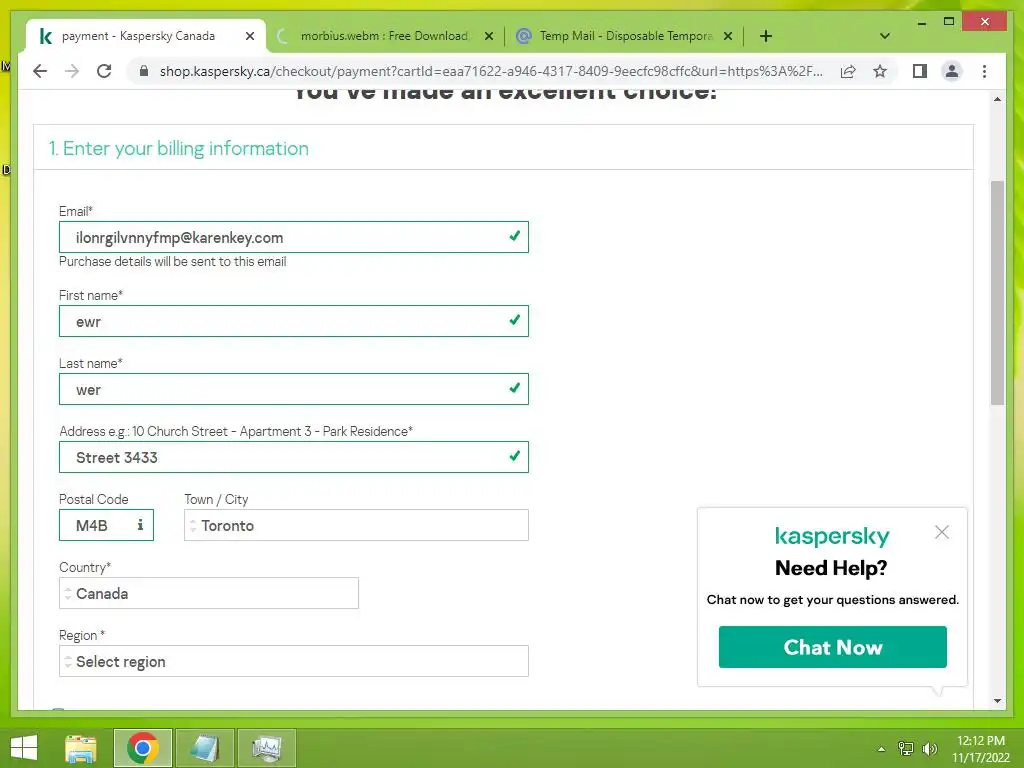Open a new browser tab
This screenshot has height=768, width=1024.
766,36
